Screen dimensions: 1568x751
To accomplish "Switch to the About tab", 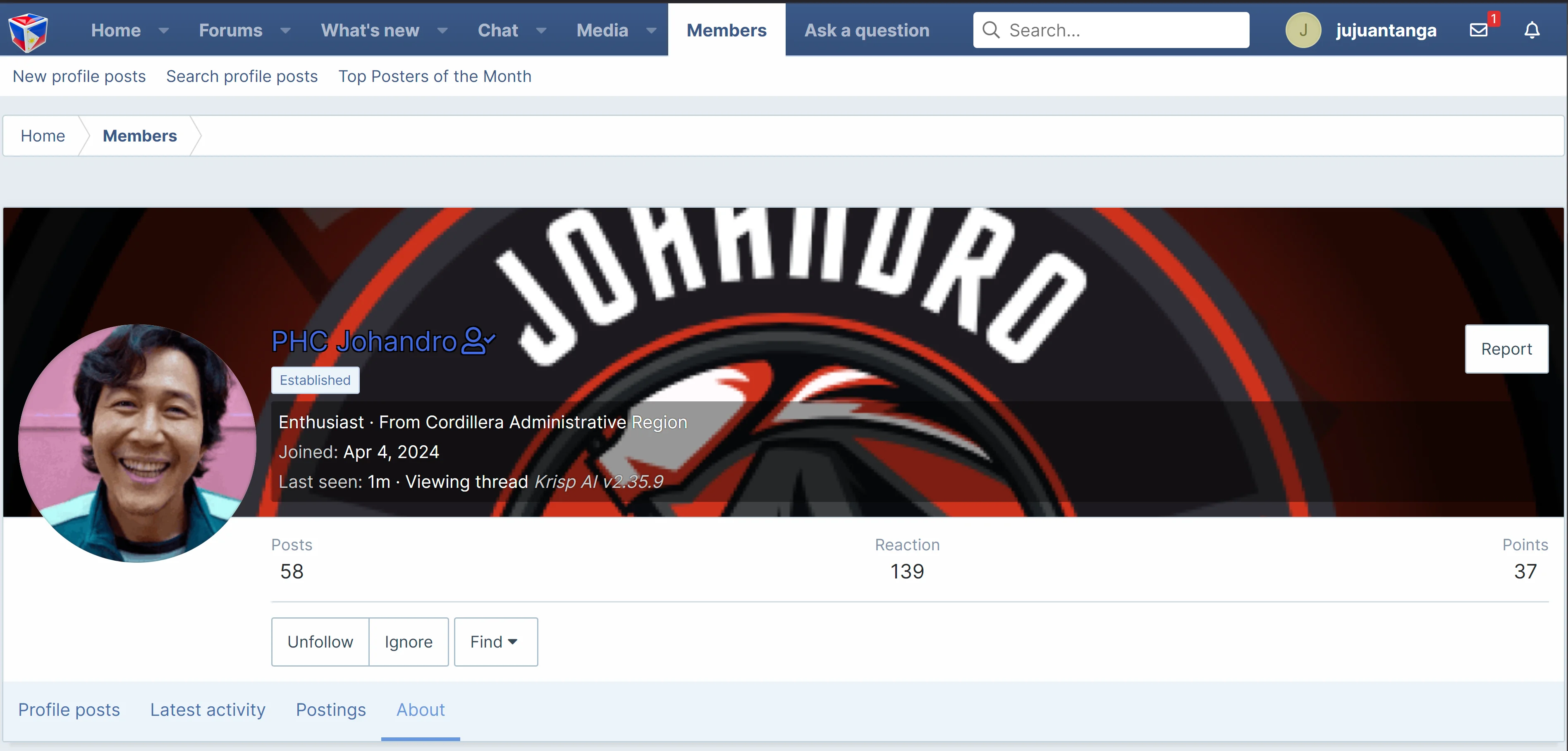I will coord(421,710).
